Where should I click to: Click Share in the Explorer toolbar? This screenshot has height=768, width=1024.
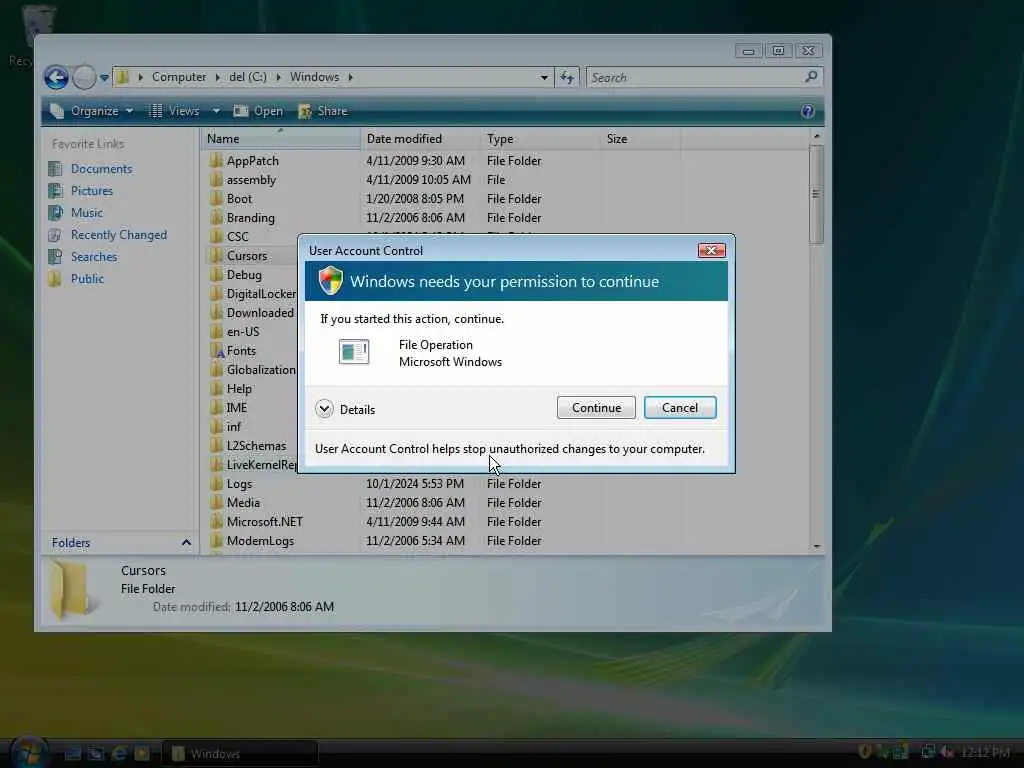point(323,111)
